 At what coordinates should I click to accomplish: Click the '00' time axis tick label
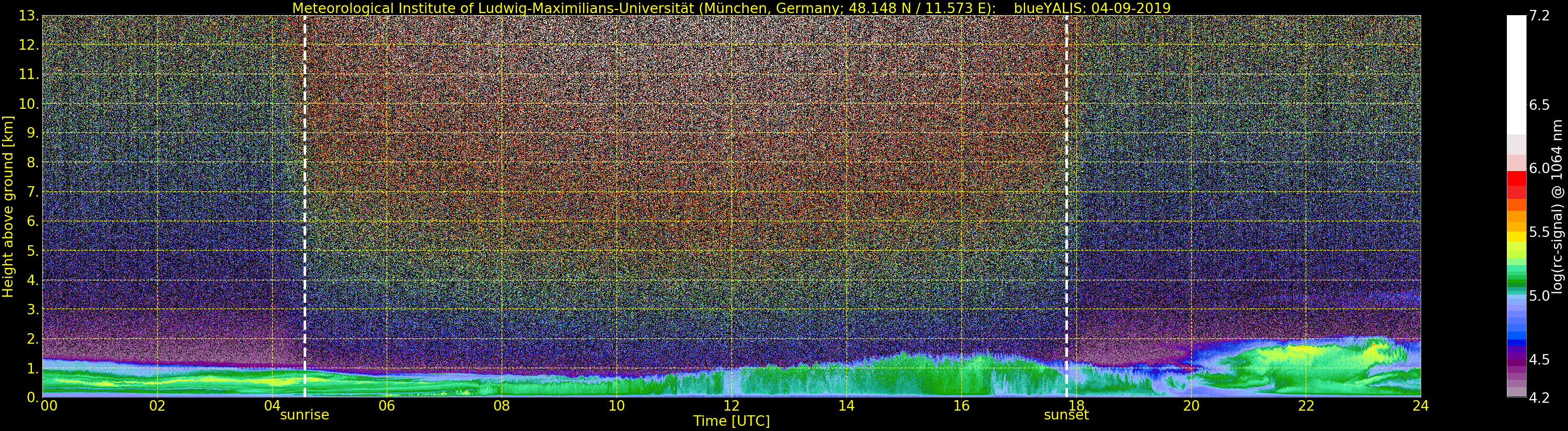pos(49,406)
